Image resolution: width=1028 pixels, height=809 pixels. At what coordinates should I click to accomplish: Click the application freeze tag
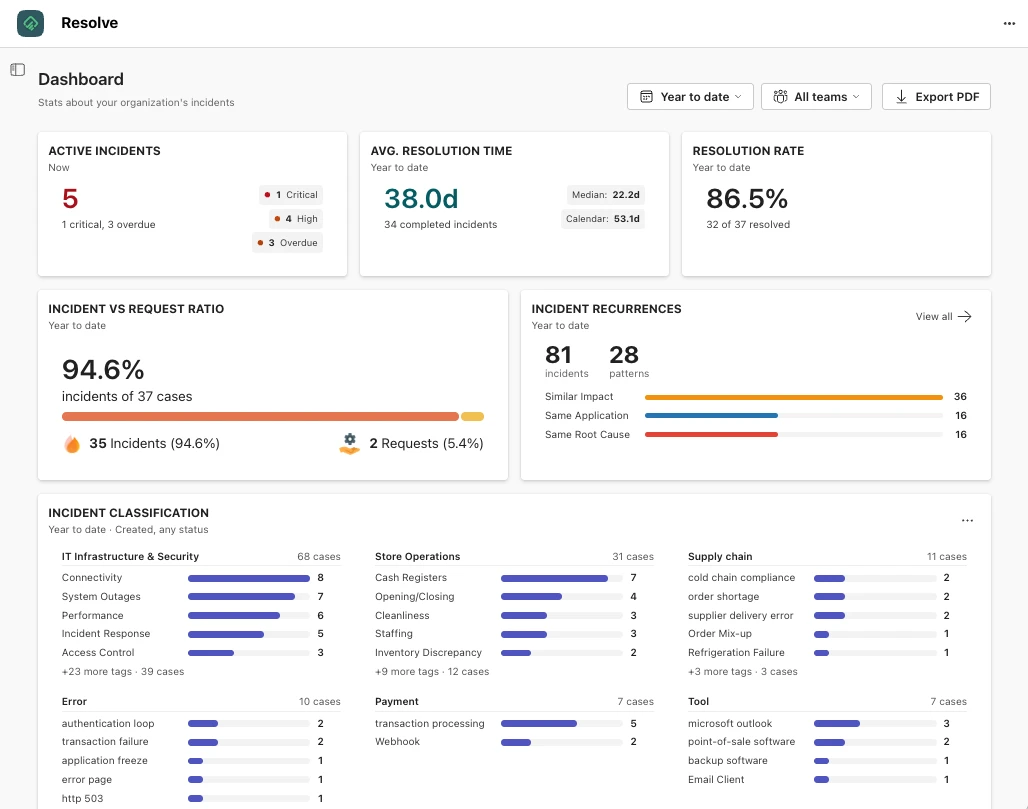coord(104,760)
